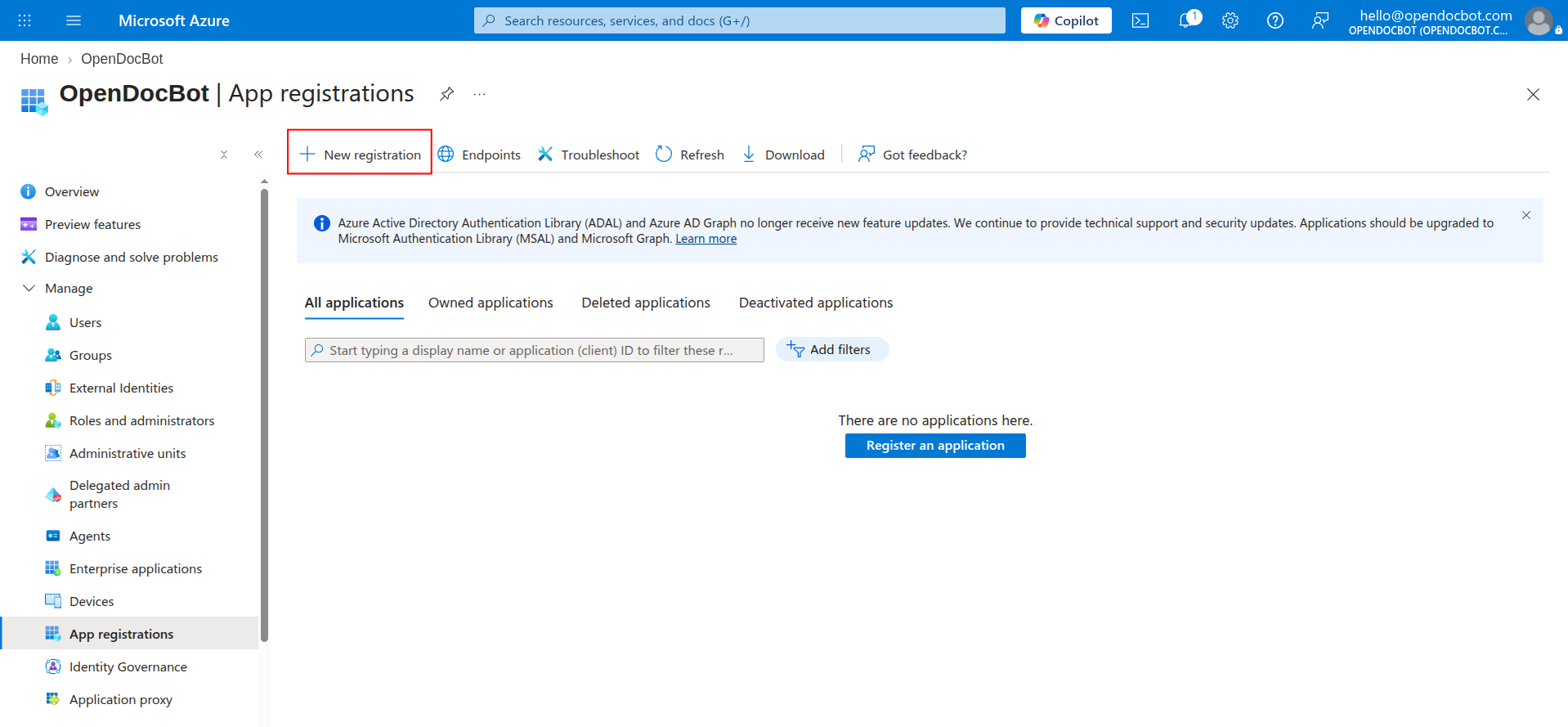Switch to the Deleted applications tab

click(646, 303)
